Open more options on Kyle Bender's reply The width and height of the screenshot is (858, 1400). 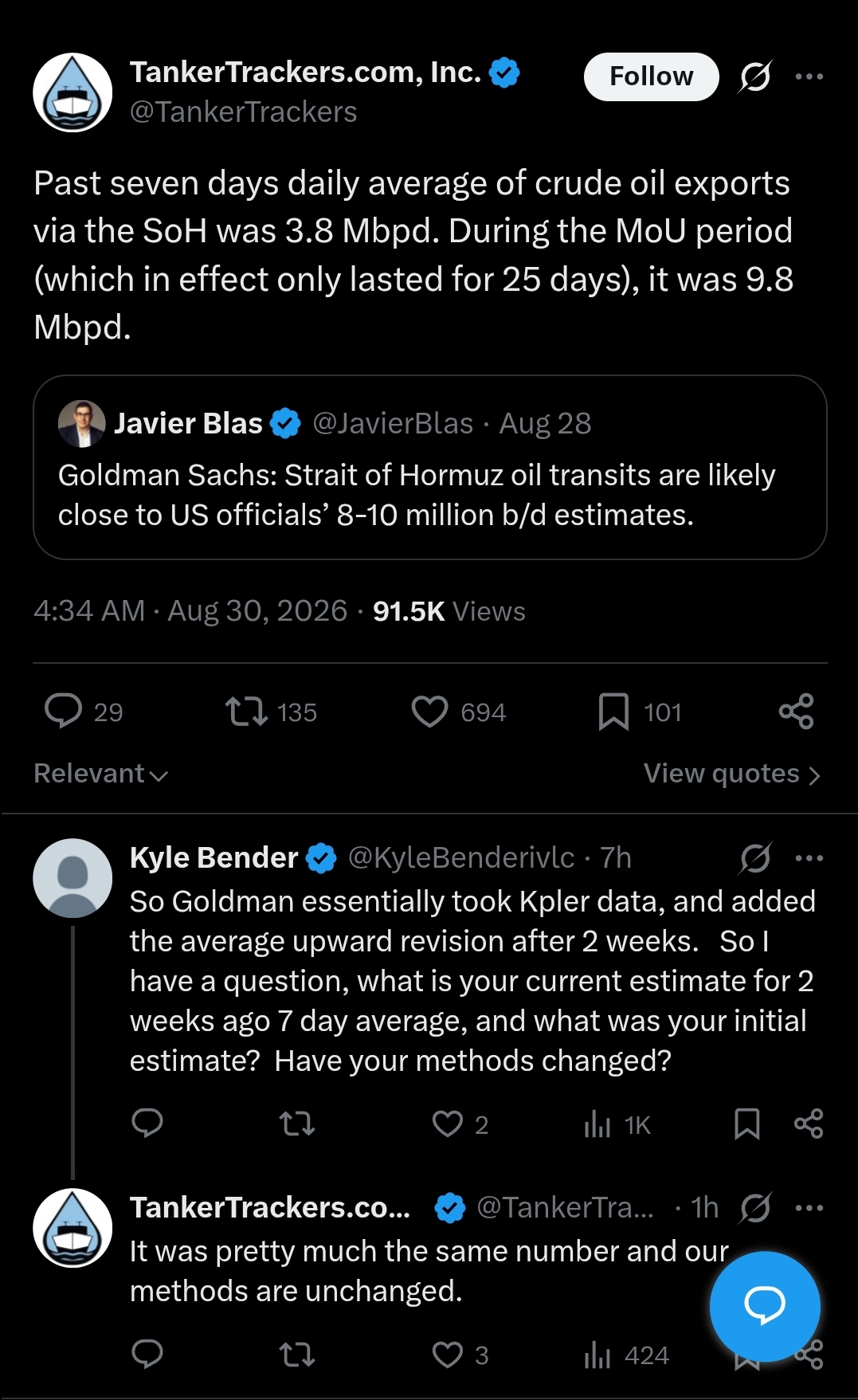coord(809,858)
